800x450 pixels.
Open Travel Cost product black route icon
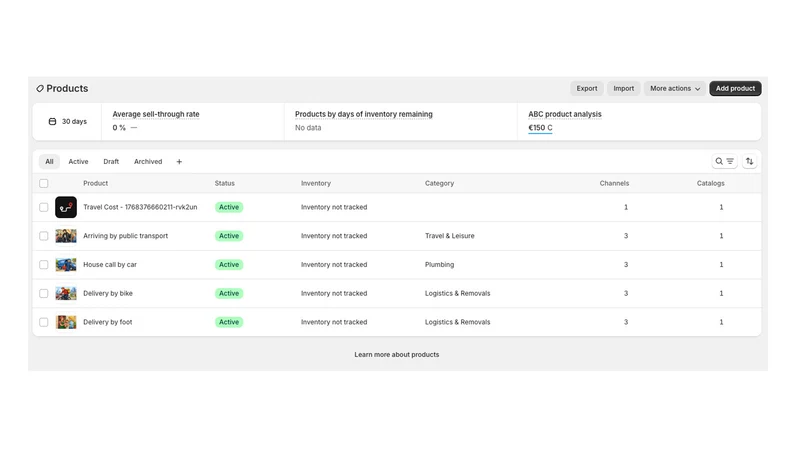pos(66,207)
